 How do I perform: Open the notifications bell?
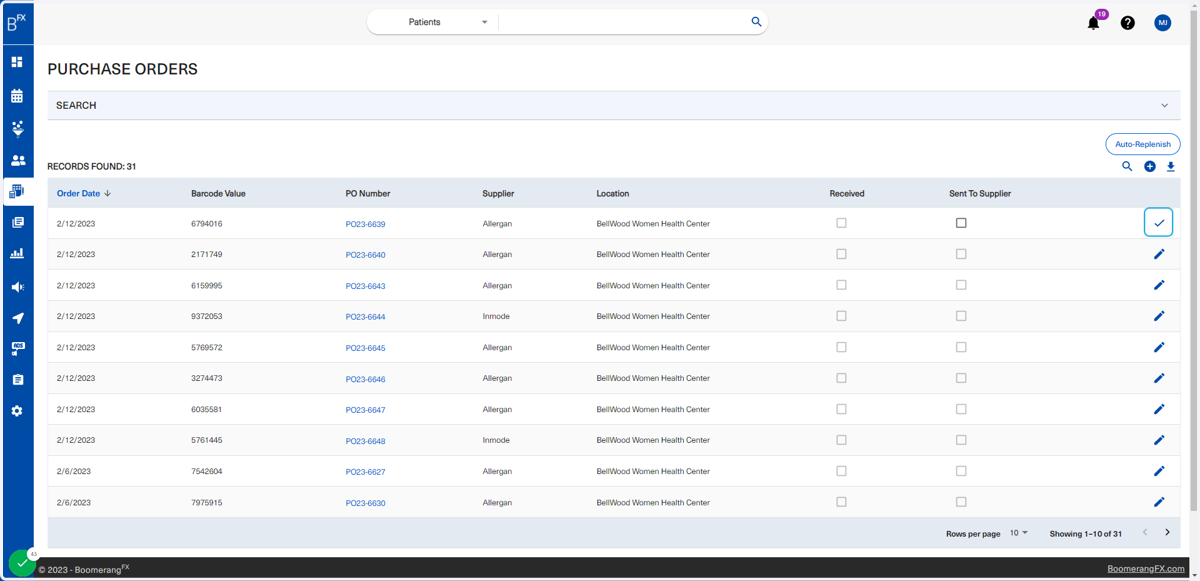(x=1094, y=23)
